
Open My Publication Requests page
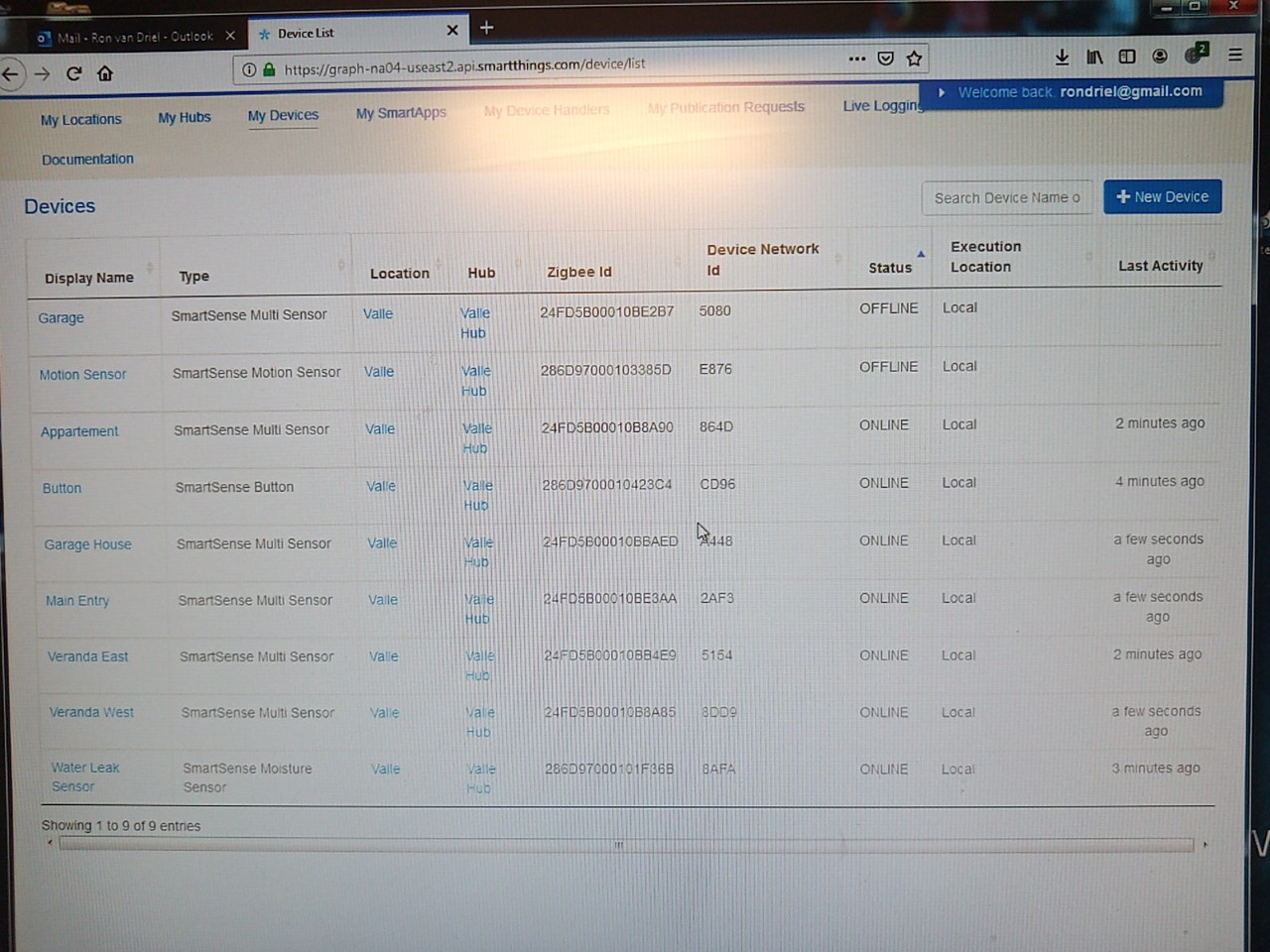tap(726, 107)
